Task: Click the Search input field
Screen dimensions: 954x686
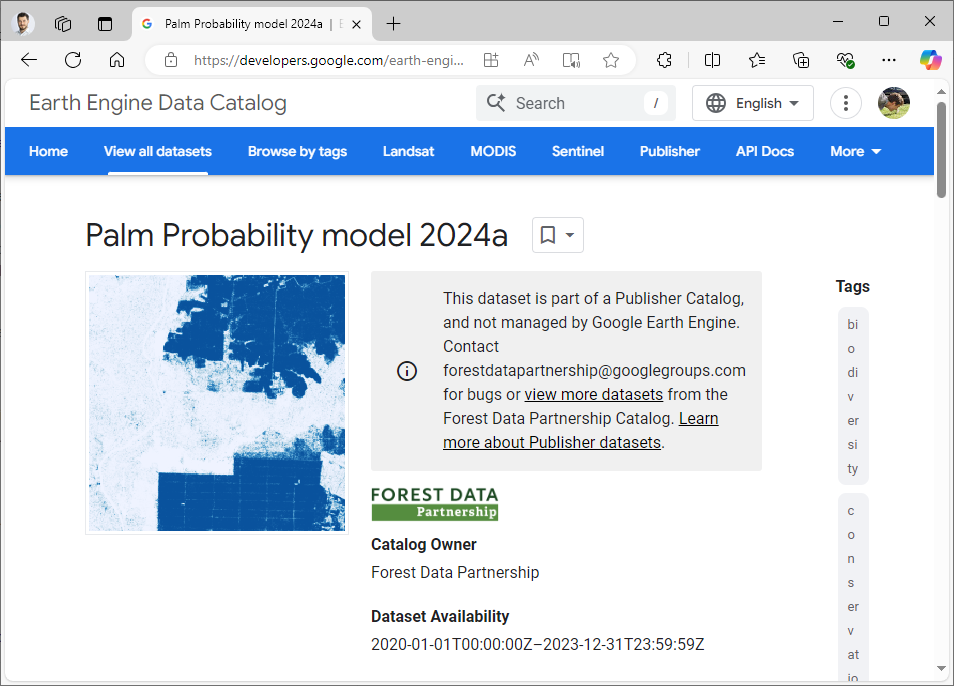Action: point(575,103)
